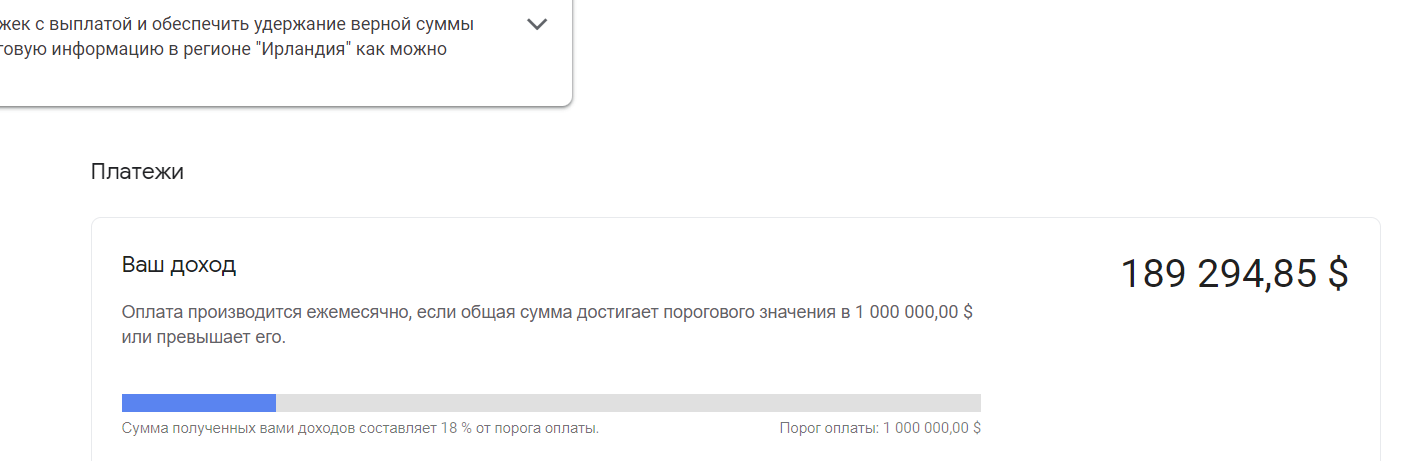Click the "или превышает его." text line

click(x=204, y=338)
